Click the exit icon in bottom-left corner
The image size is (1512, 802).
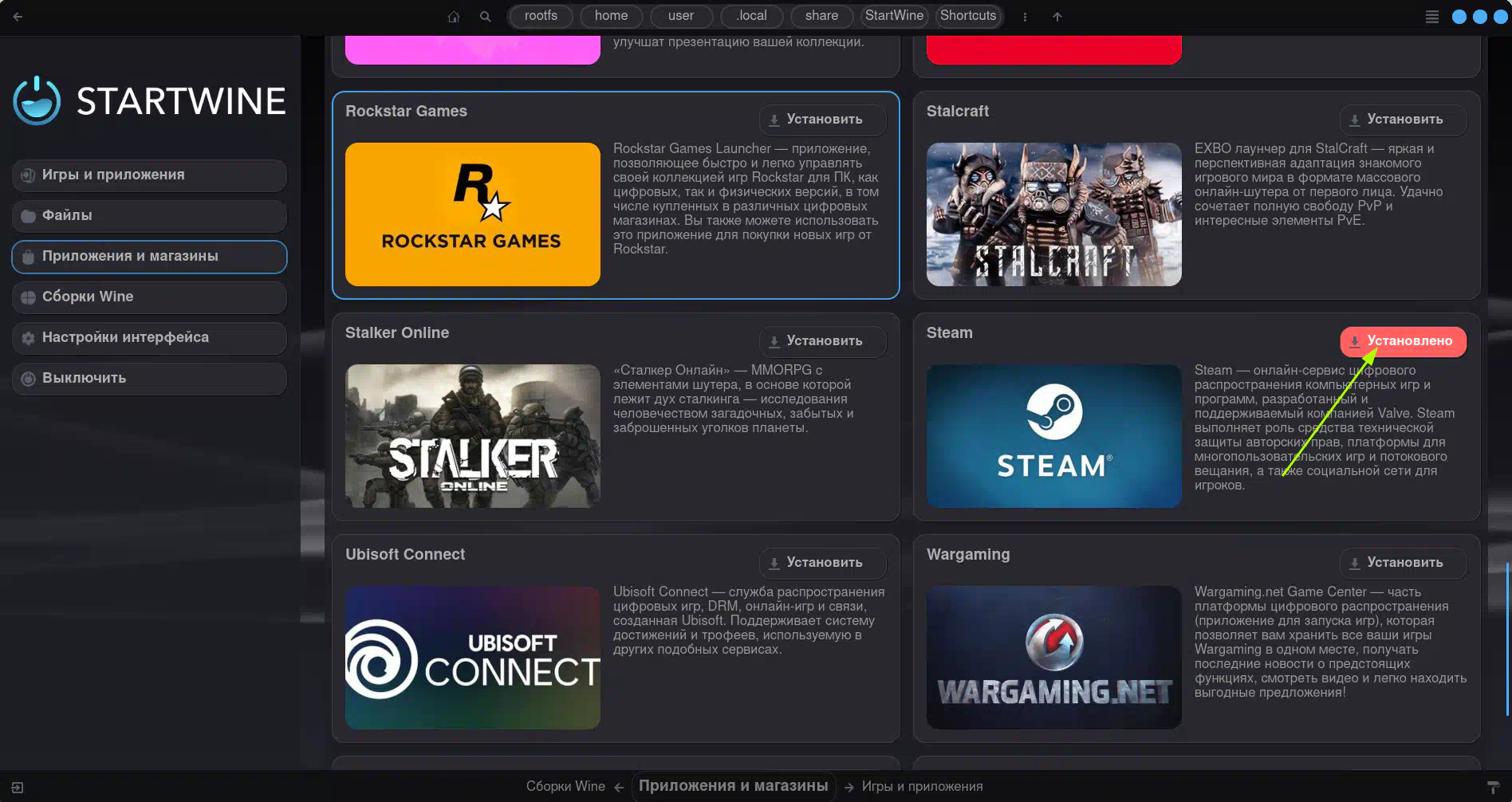click(18, 788)
